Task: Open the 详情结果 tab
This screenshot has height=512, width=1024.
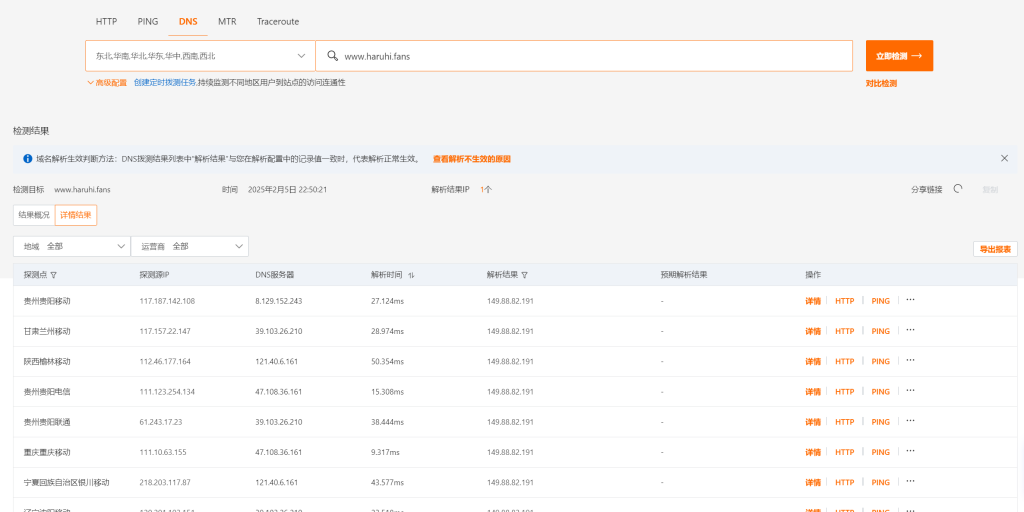Action: coord(76,215)
